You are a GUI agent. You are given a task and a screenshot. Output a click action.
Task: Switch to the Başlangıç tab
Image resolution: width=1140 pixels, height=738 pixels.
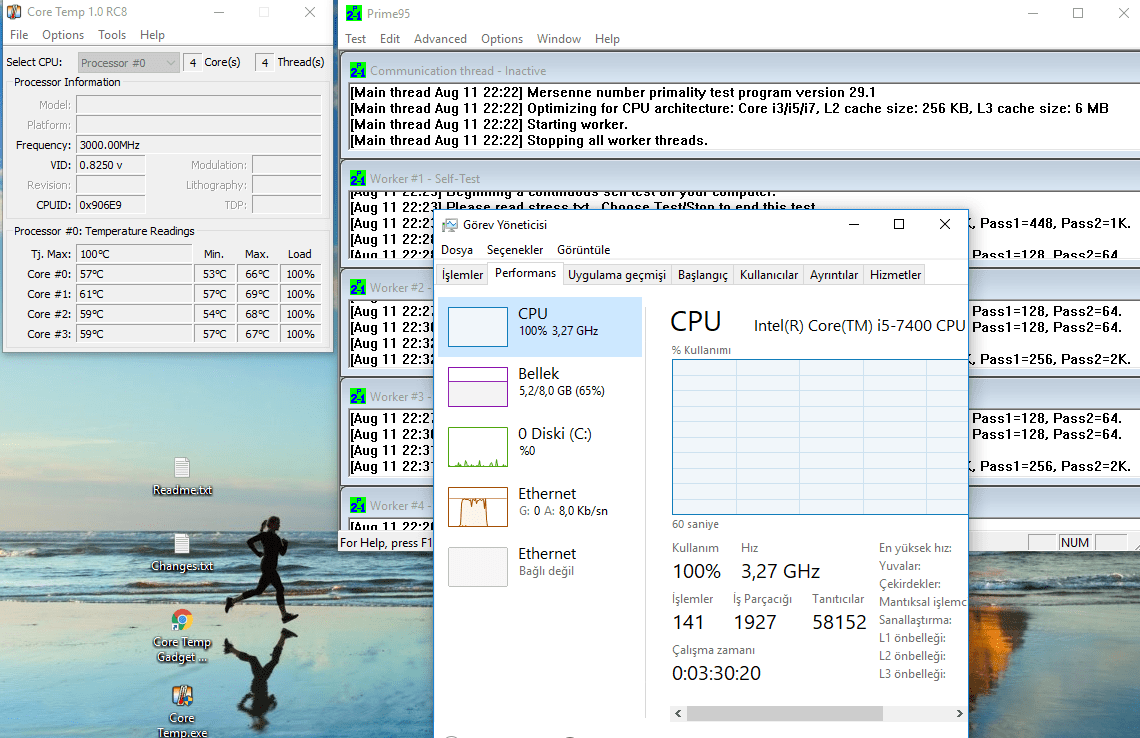pos(702,275)
